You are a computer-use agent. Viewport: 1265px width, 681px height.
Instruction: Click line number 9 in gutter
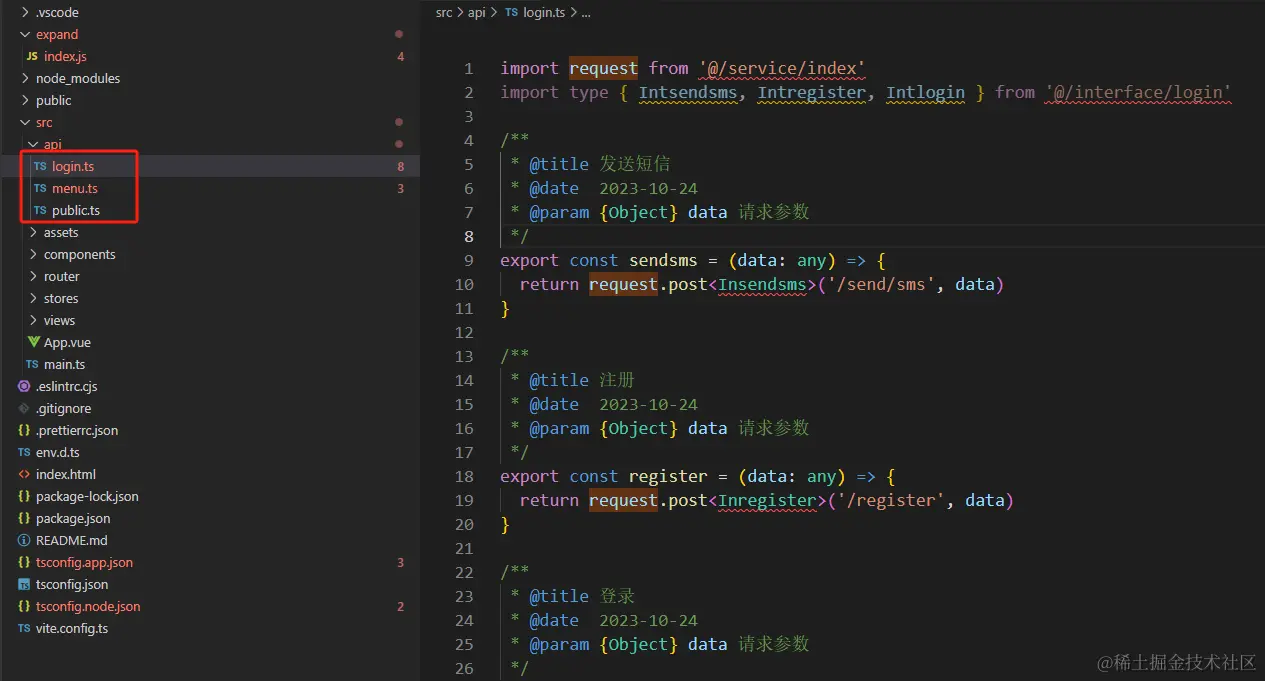[x=469, y=261]
